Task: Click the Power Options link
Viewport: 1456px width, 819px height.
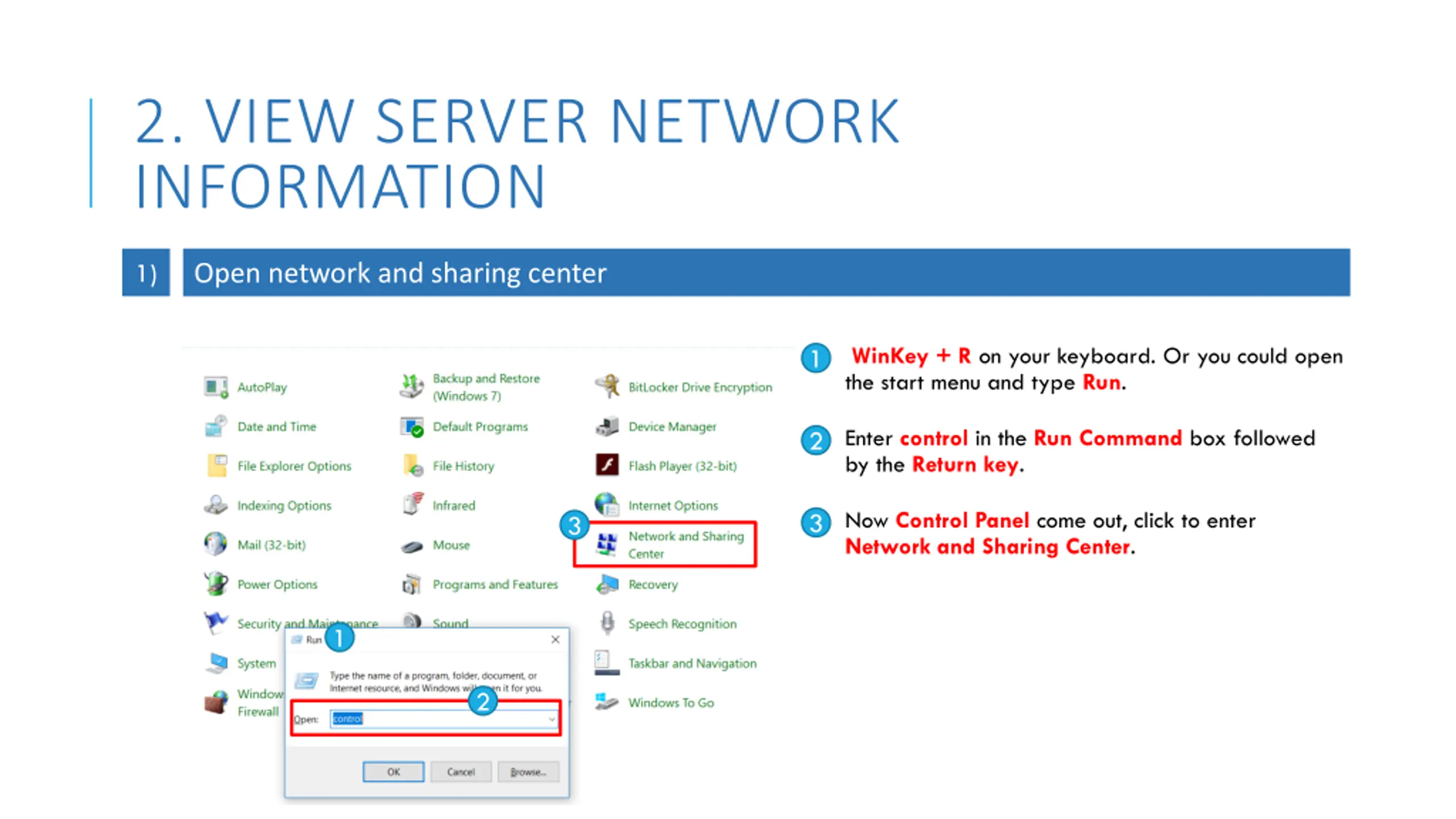Action: tap(278, 585)
